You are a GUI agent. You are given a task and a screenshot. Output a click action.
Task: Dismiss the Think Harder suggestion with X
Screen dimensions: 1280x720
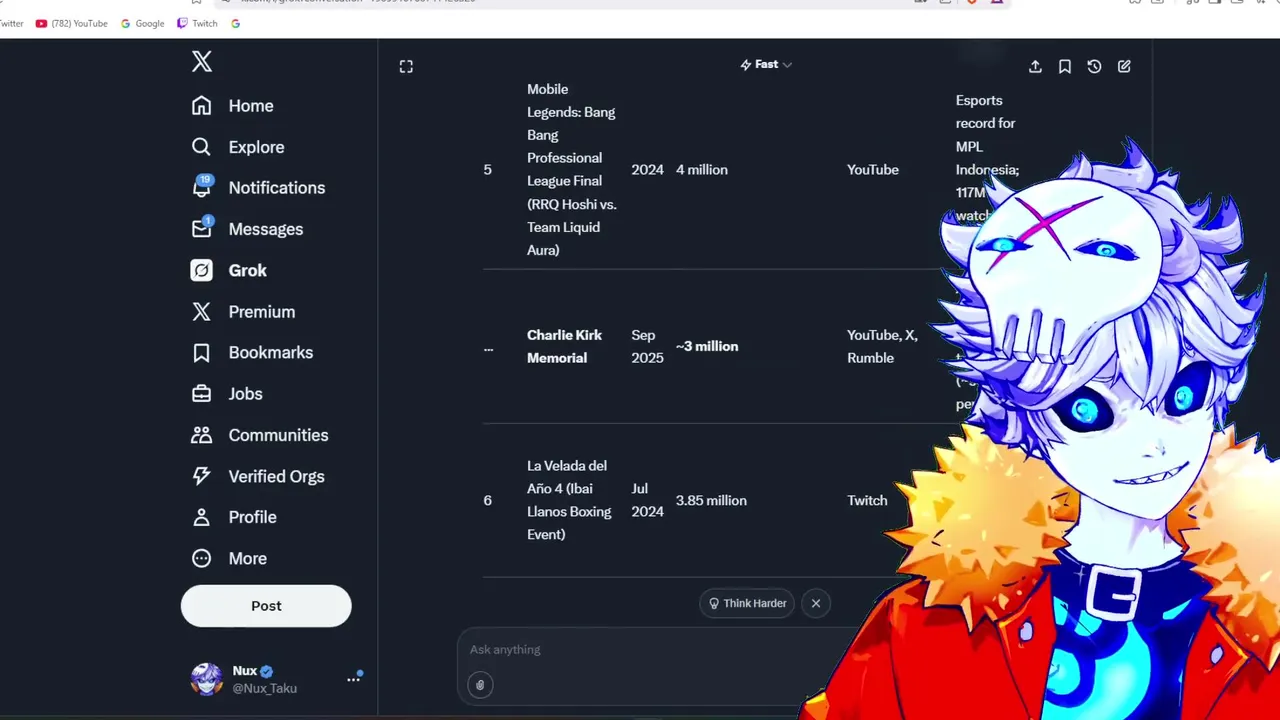coord(816,603)
